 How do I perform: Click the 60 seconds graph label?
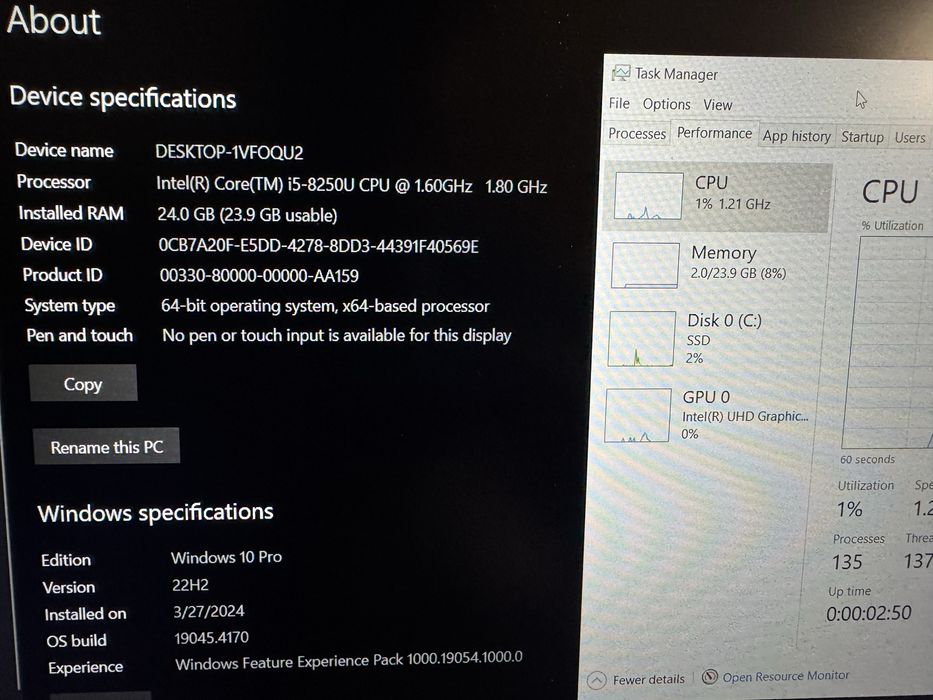(867, 460)
